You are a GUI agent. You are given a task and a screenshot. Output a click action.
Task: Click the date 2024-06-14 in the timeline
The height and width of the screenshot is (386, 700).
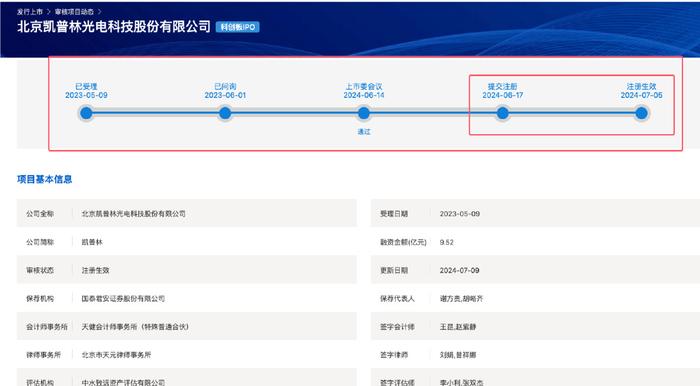click(364, 95)
